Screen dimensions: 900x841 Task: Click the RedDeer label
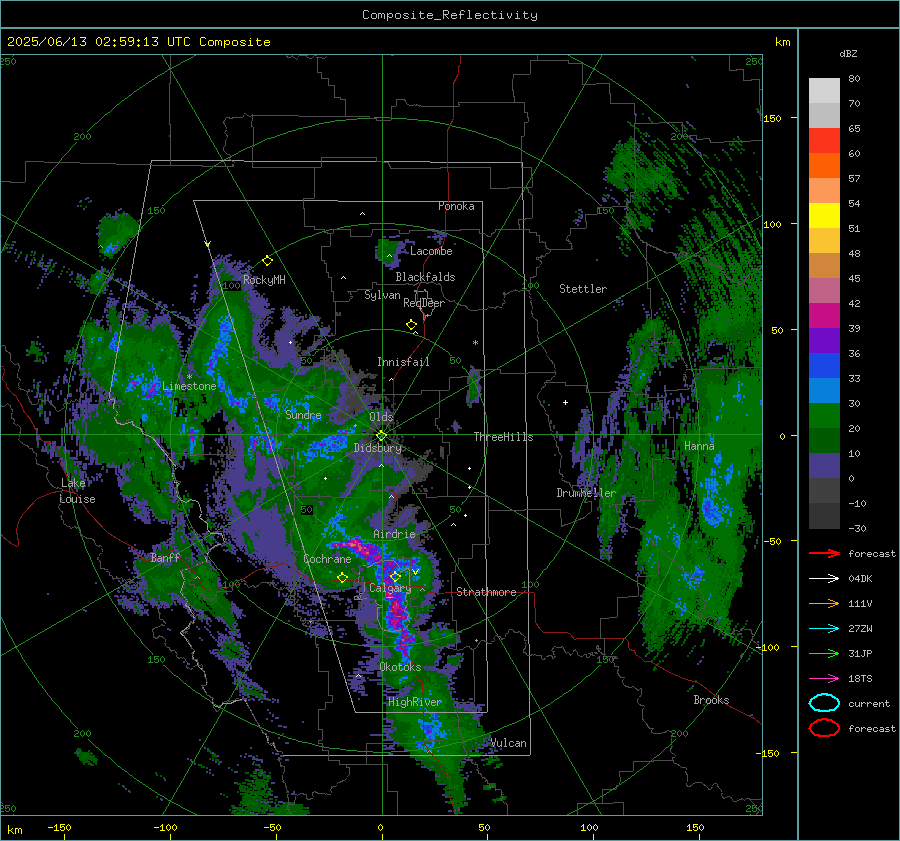point(424,303)
